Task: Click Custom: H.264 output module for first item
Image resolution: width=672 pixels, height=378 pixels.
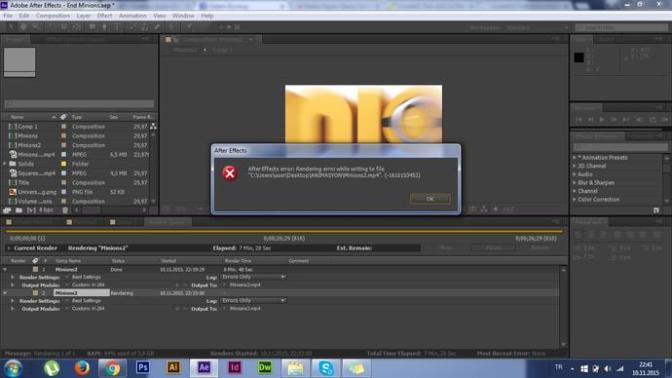Action: click(x=88, y=285)
